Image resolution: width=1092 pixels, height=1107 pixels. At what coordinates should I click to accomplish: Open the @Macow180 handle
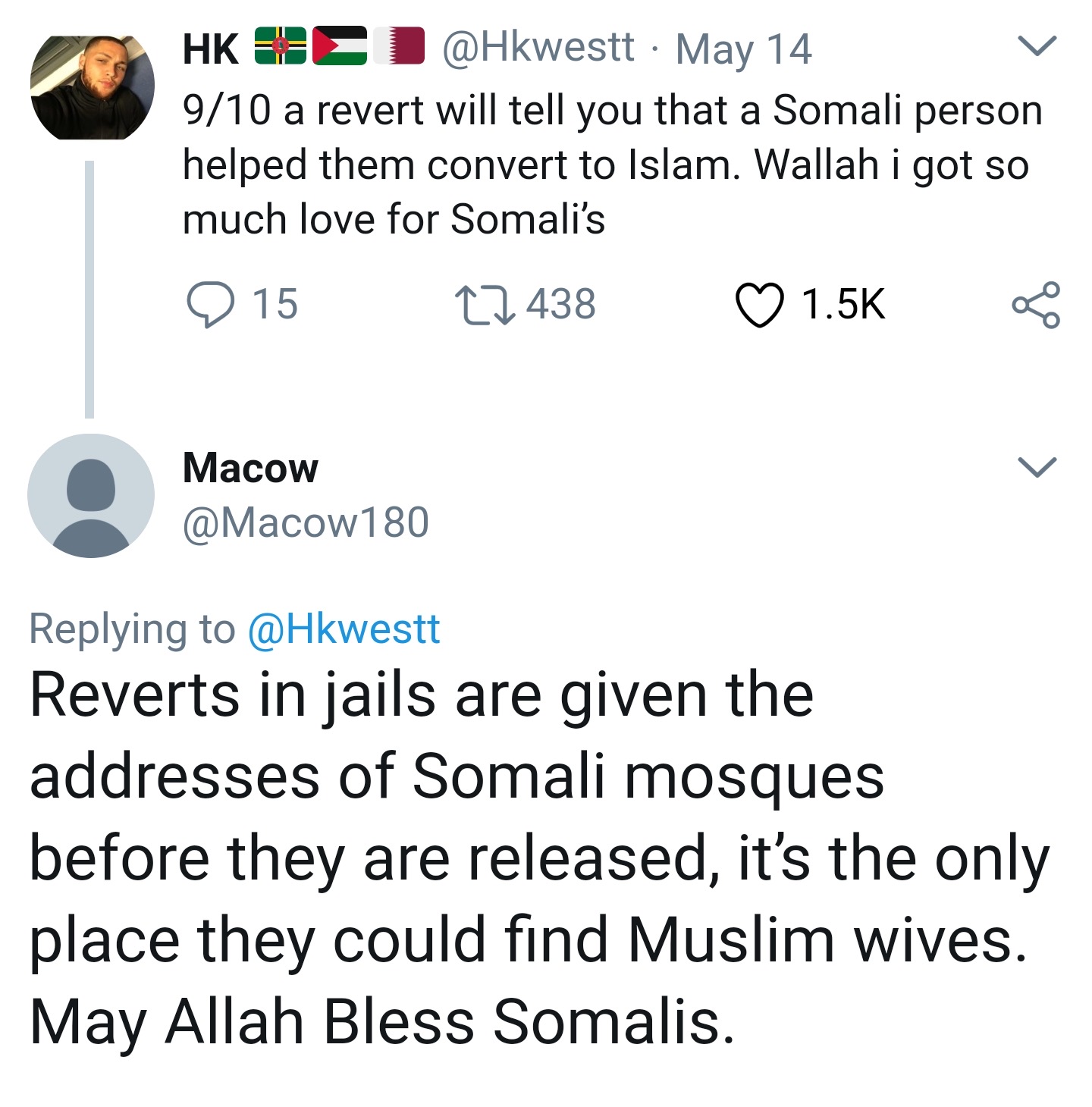tap(306, 522)
